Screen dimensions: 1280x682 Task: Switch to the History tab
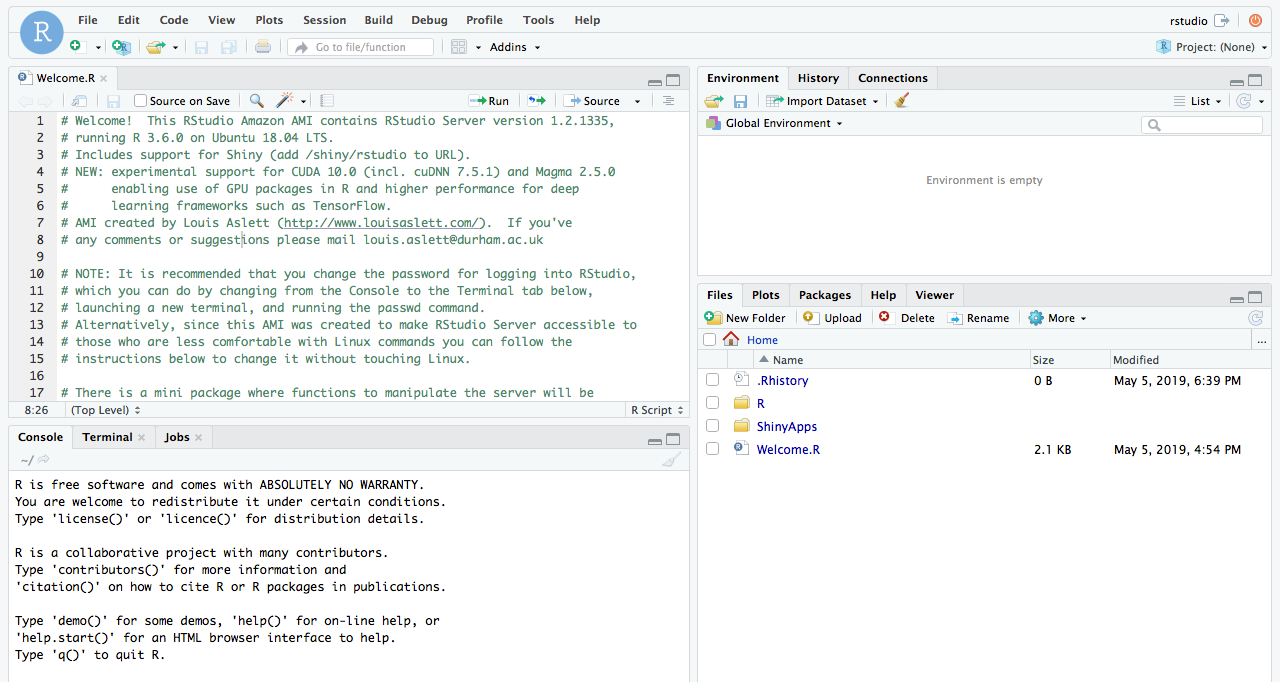[x=818, y=78]
